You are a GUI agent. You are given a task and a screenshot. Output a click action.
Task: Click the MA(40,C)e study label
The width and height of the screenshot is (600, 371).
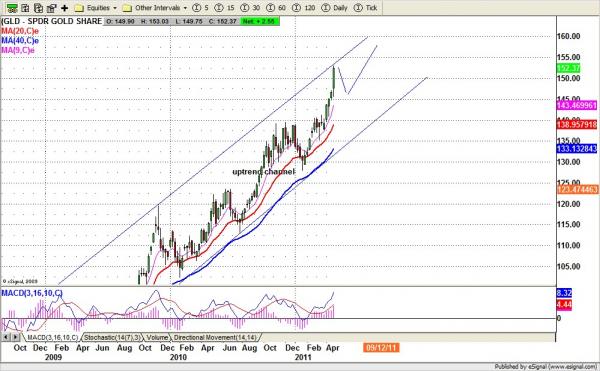(20, 41)
